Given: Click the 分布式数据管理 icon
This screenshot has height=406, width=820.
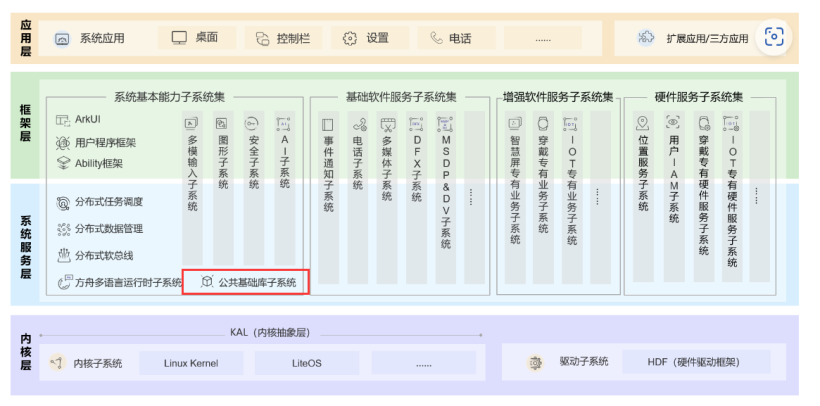Looking at the screenshot, I should coord(63,229).
